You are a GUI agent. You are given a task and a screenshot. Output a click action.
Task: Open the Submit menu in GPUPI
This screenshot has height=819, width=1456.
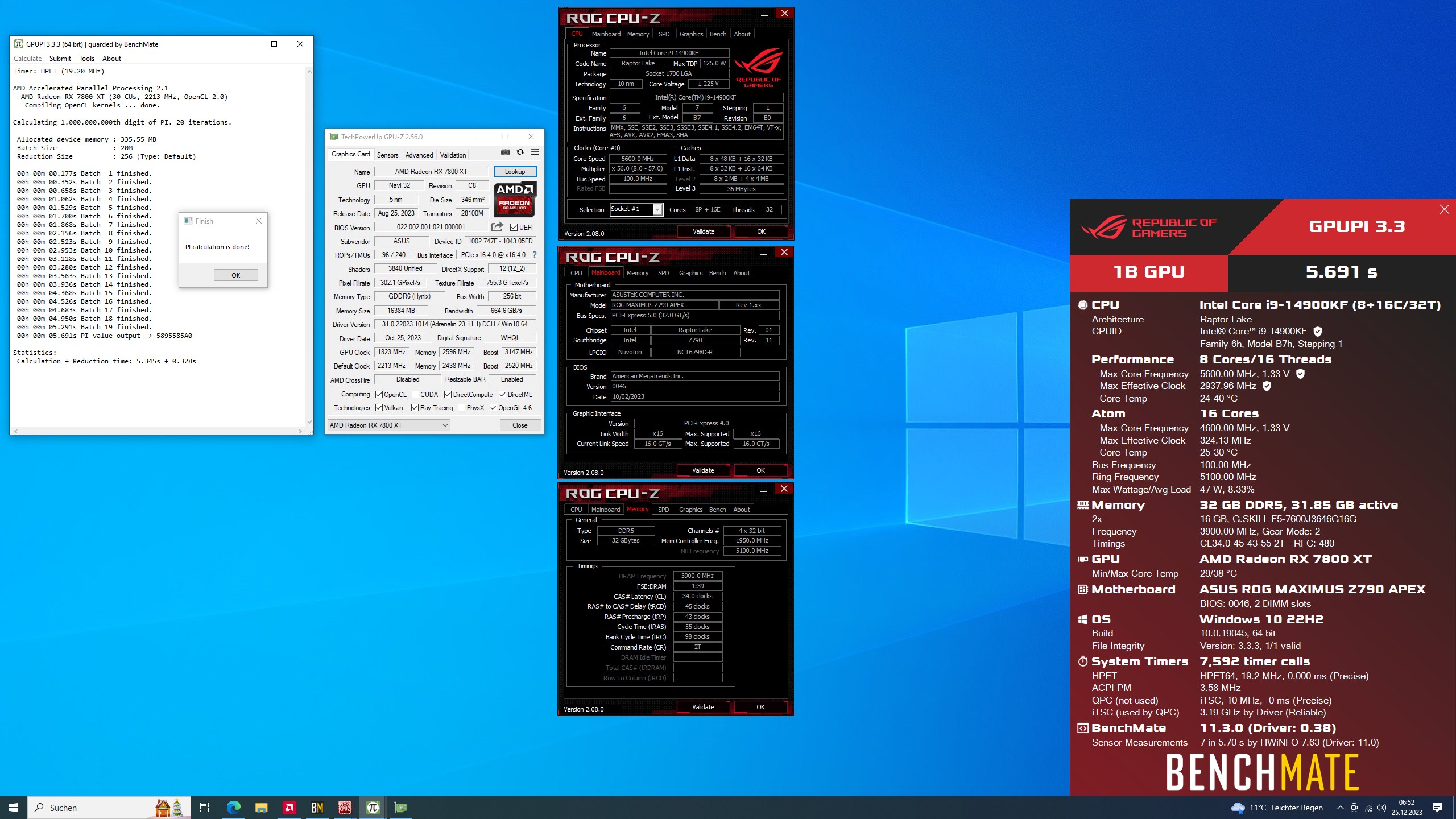point(60,58)
